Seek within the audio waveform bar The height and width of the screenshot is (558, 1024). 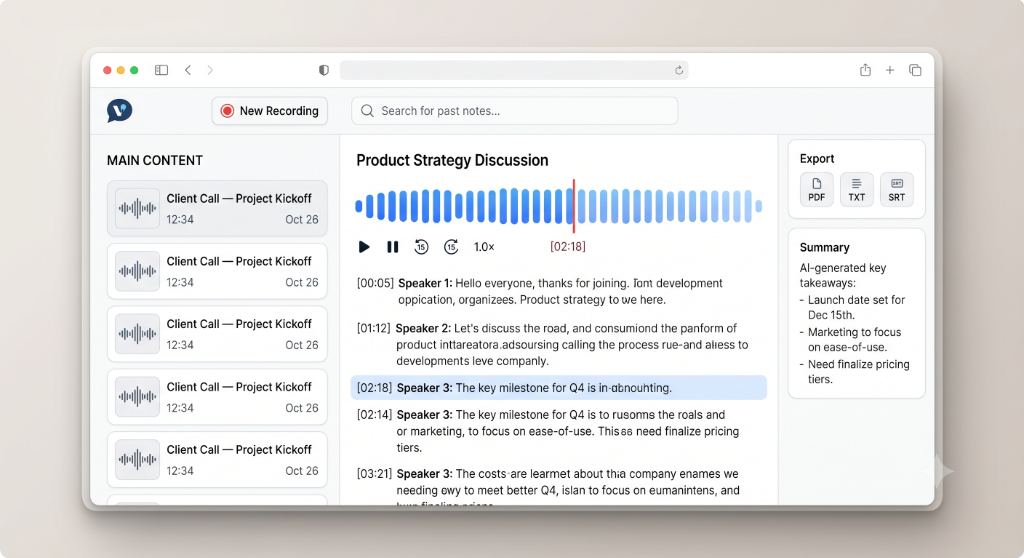pyautogui.click(x=558, y=206)
